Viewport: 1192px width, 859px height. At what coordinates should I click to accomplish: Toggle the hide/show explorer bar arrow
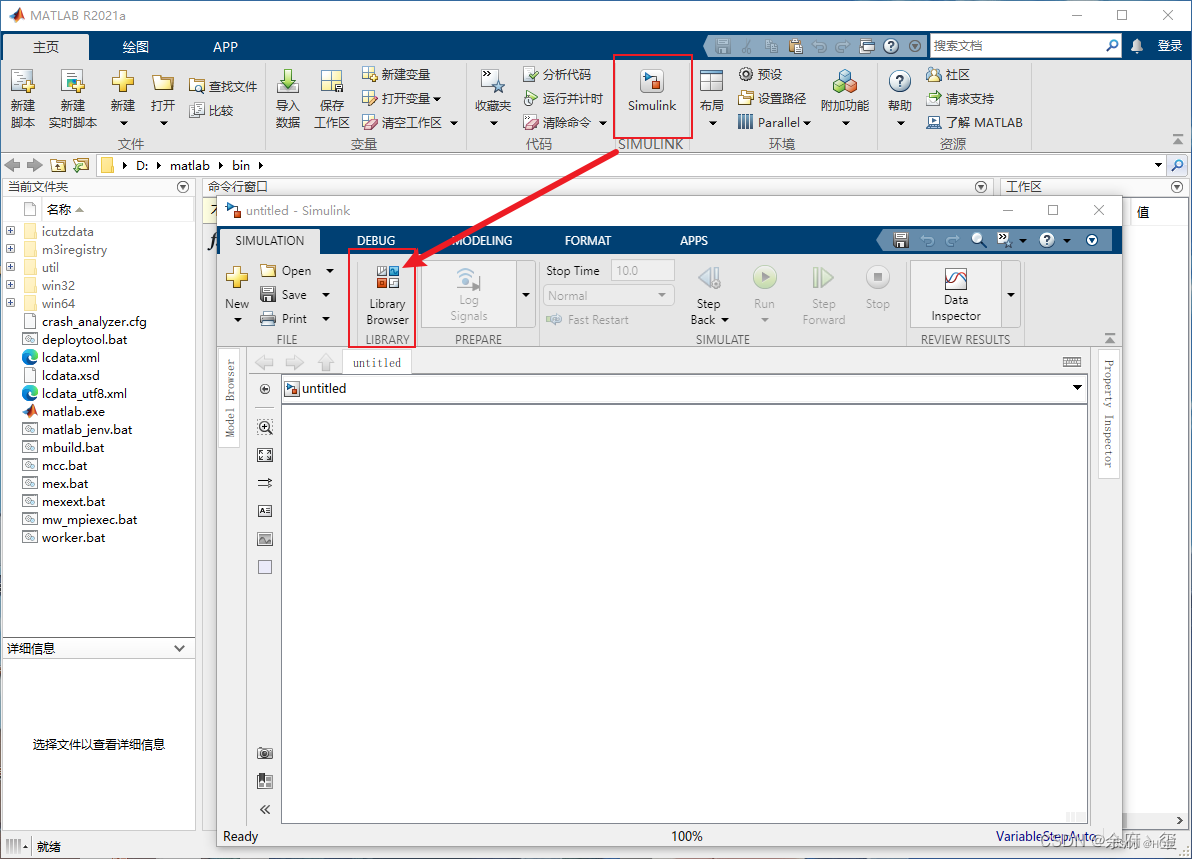(x=265, y=389)
